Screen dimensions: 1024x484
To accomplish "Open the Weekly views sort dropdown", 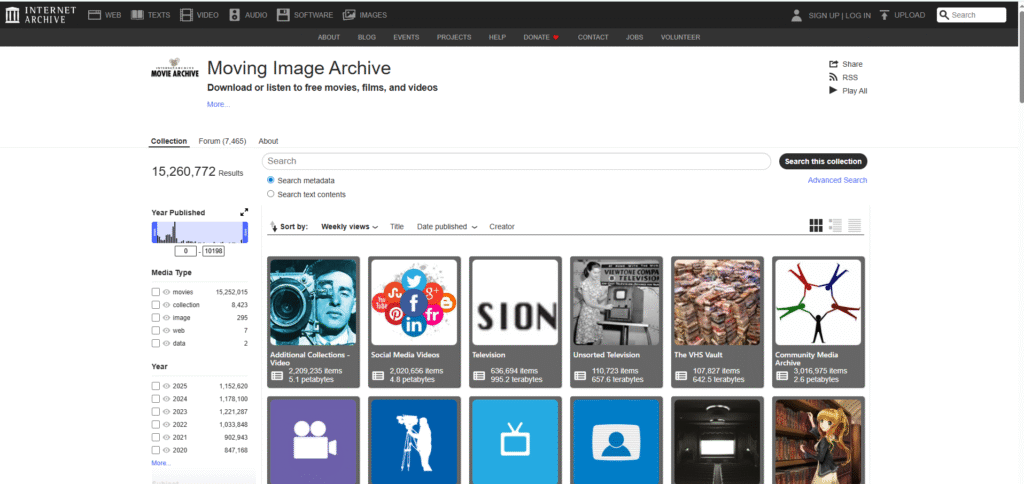I will [x=349, y=227].
